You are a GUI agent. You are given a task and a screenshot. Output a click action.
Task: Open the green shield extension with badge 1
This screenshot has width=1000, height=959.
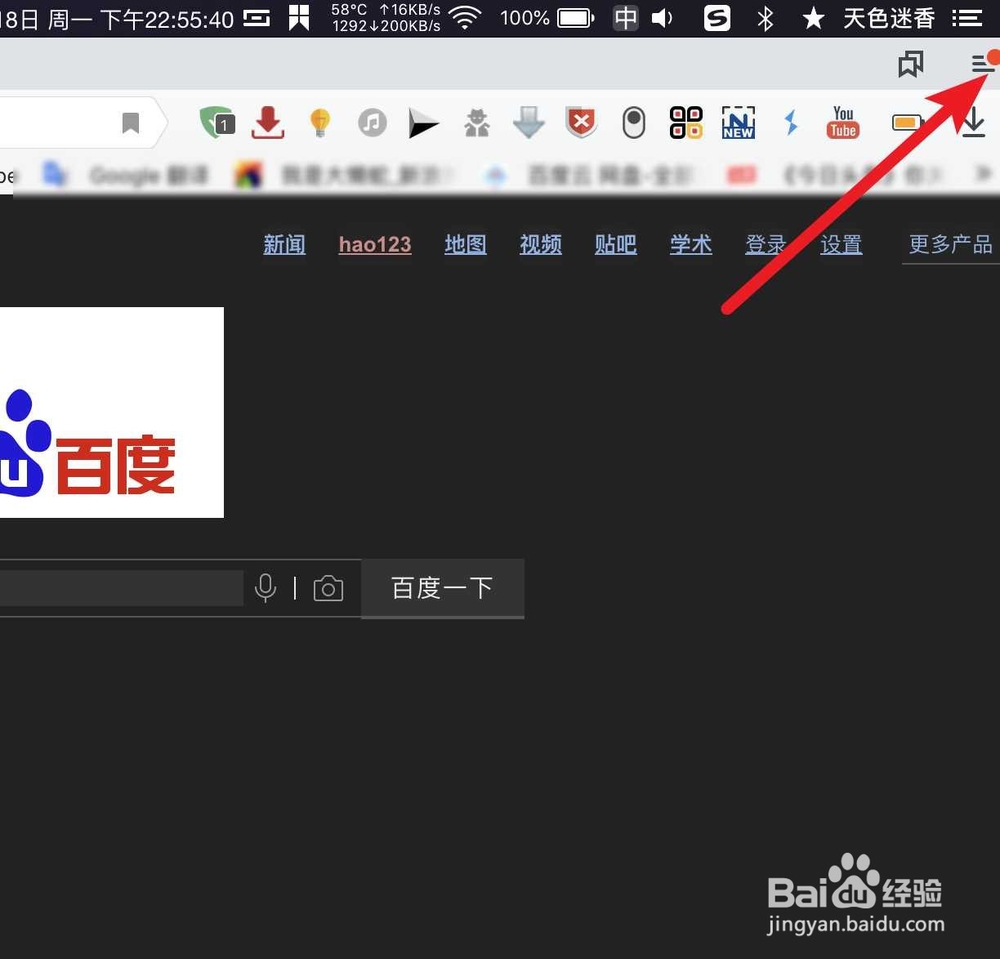tap(217, 122)
